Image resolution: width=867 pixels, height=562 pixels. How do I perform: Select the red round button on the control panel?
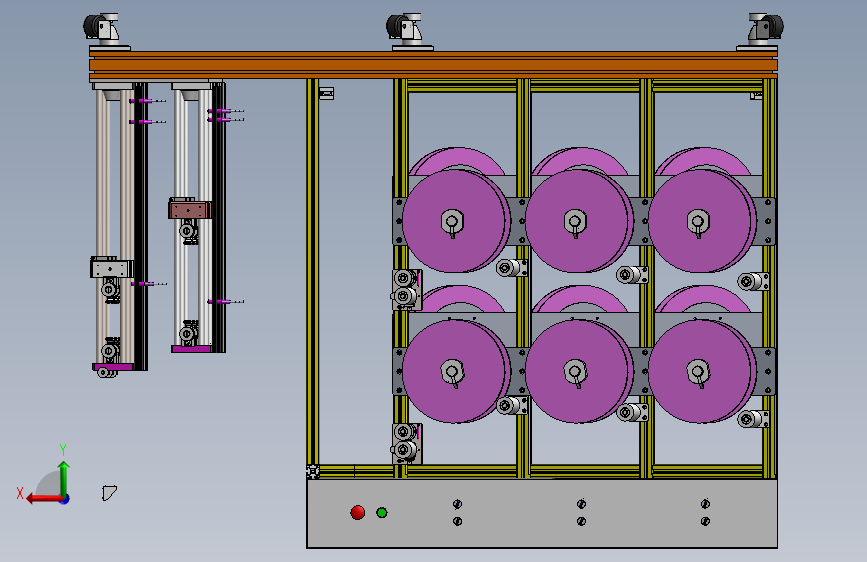(x=358, y=512)
